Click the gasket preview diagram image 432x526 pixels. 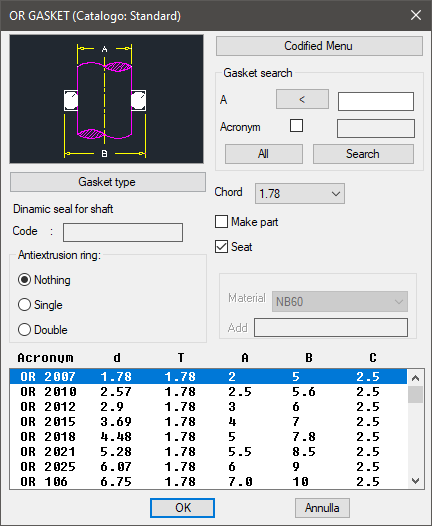pos(106,99)
